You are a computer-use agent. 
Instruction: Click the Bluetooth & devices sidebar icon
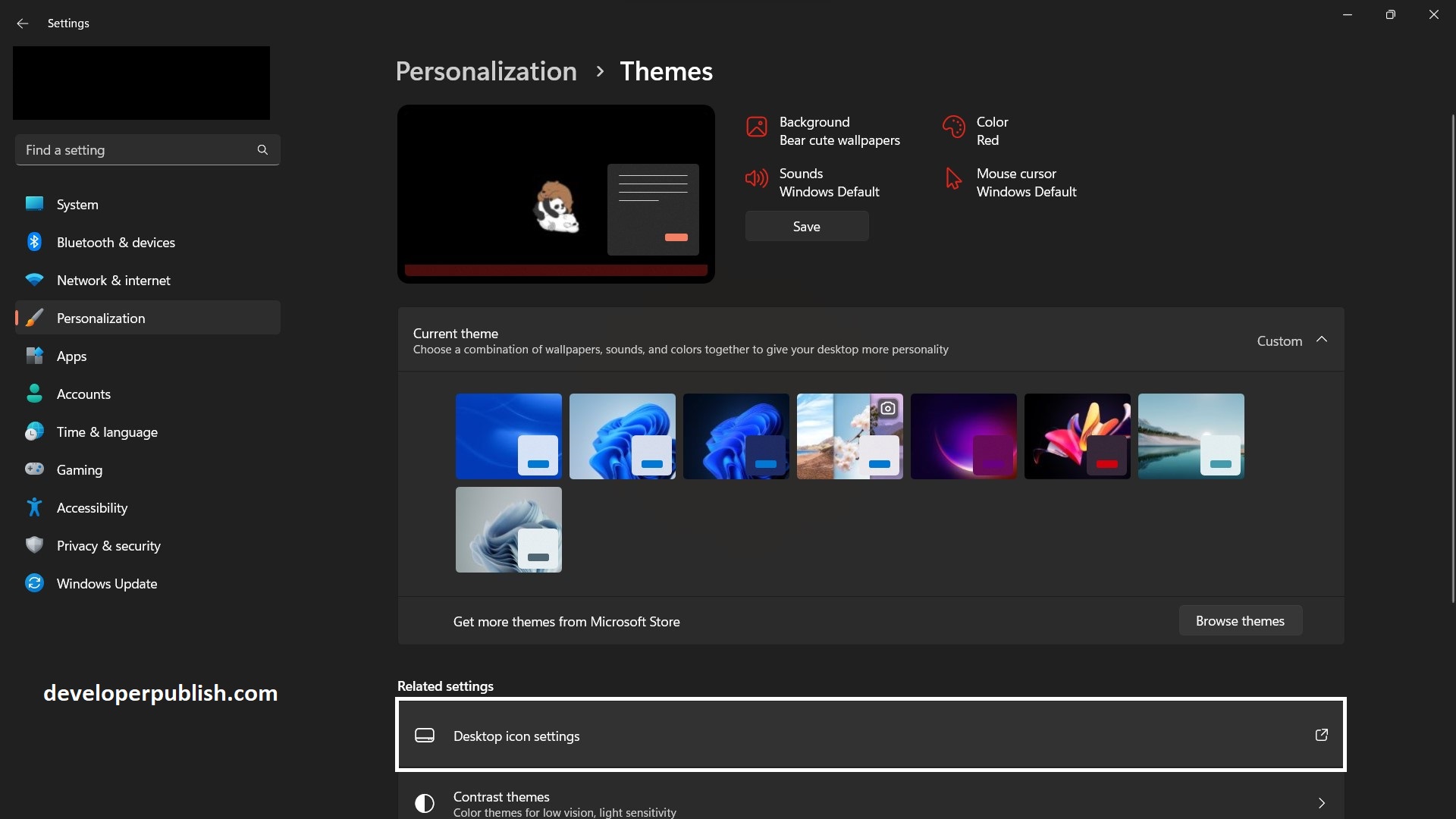(x=34, y=241)
